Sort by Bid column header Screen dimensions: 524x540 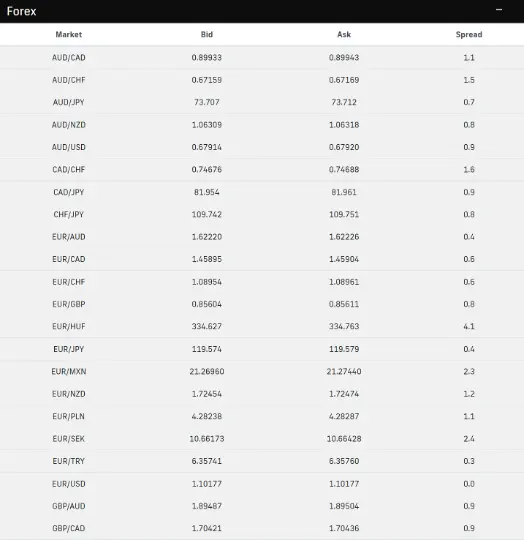[x=207, y=34]
